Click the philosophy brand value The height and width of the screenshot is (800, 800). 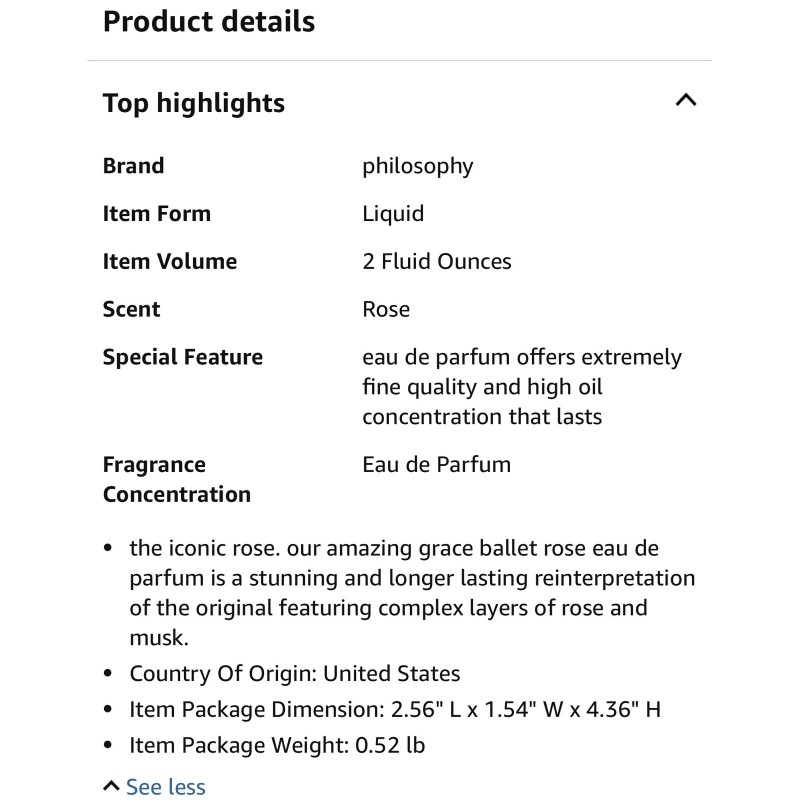point(417,166)
